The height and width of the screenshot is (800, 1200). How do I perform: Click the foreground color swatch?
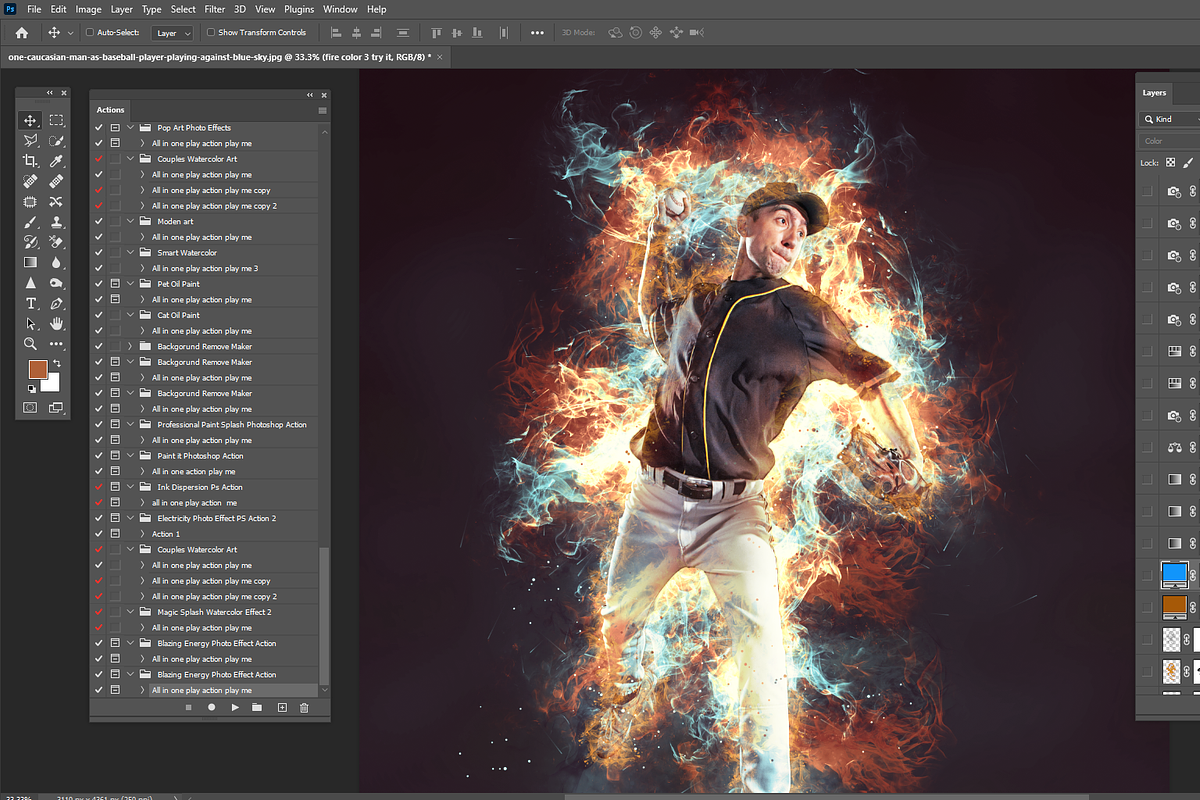coord(38,370)
